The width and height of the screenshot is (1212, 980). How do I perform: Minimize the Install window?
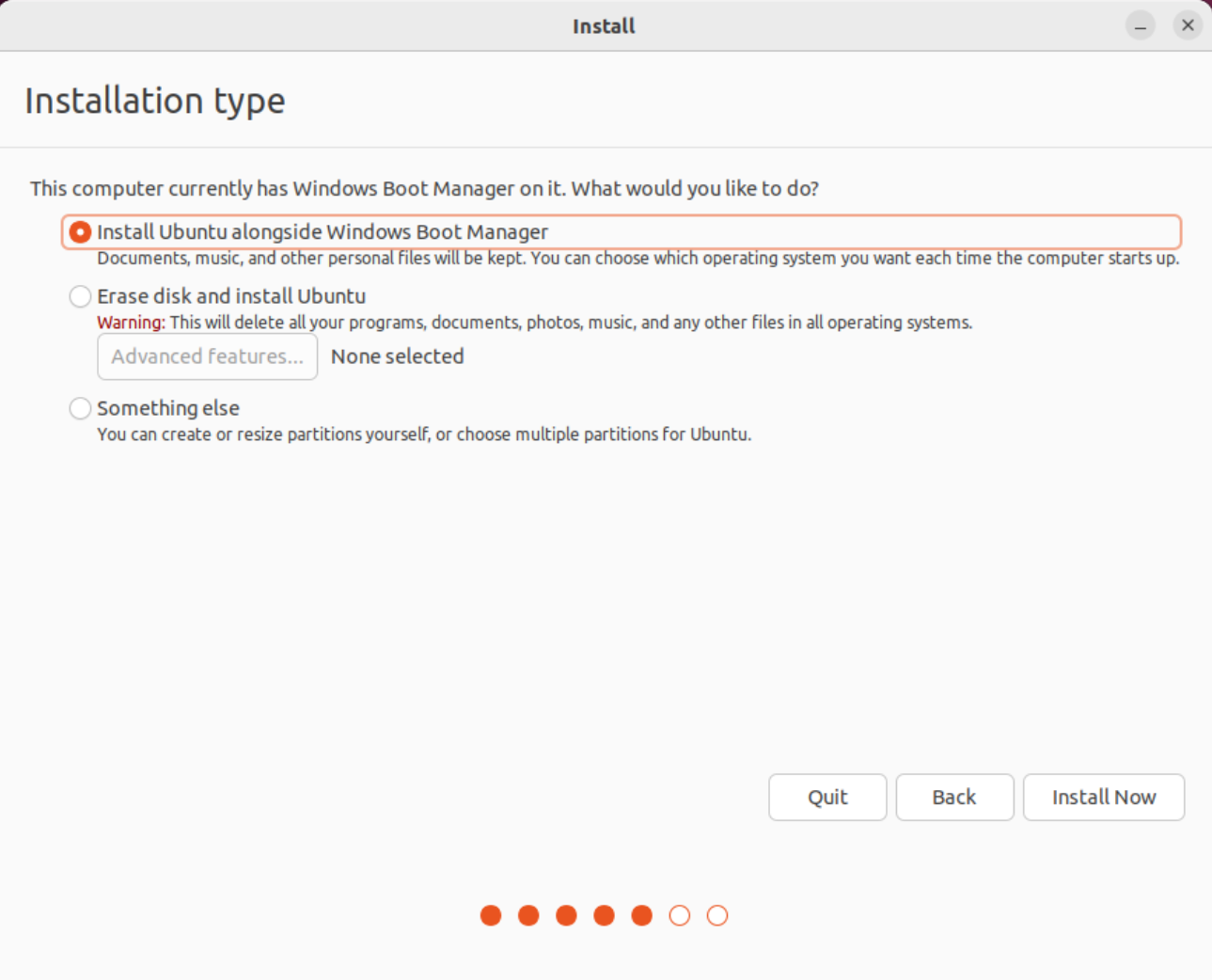(x=1141, y=25)
